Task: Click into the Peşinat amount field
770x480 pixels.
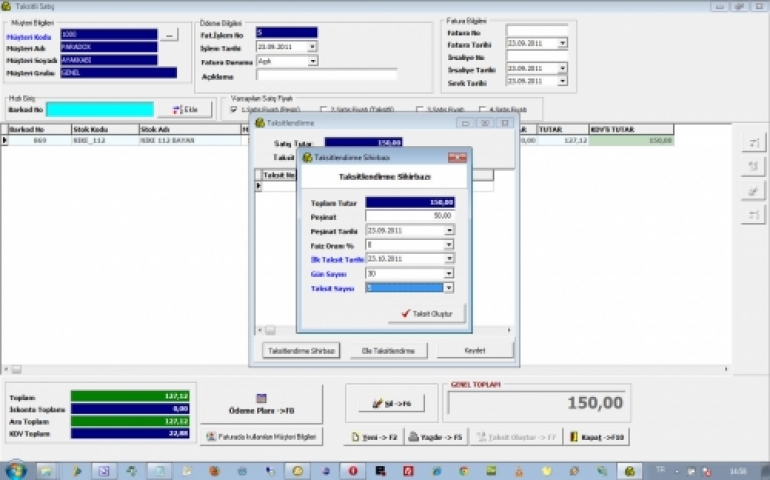Action: [x=409, y=216]
